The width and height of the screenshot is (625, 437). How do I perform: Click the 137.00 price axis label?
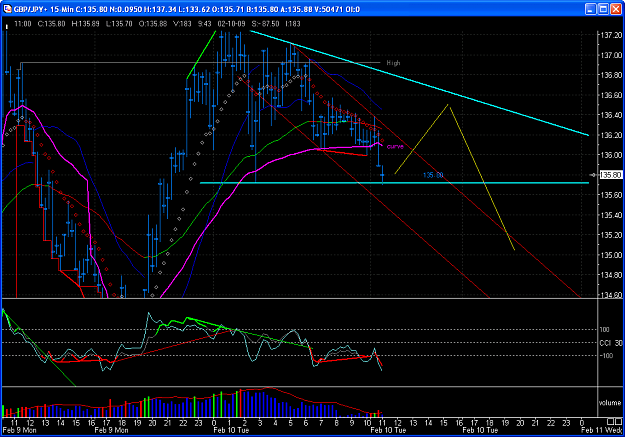(611, 55)
